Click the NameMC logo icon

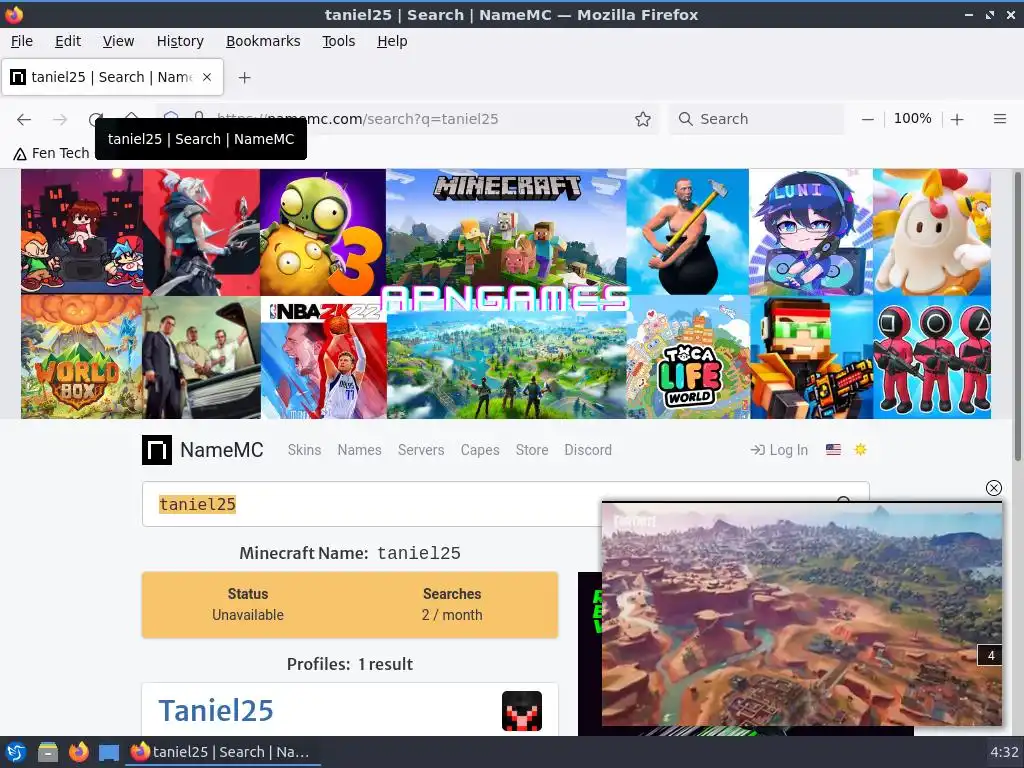[157, 450]
